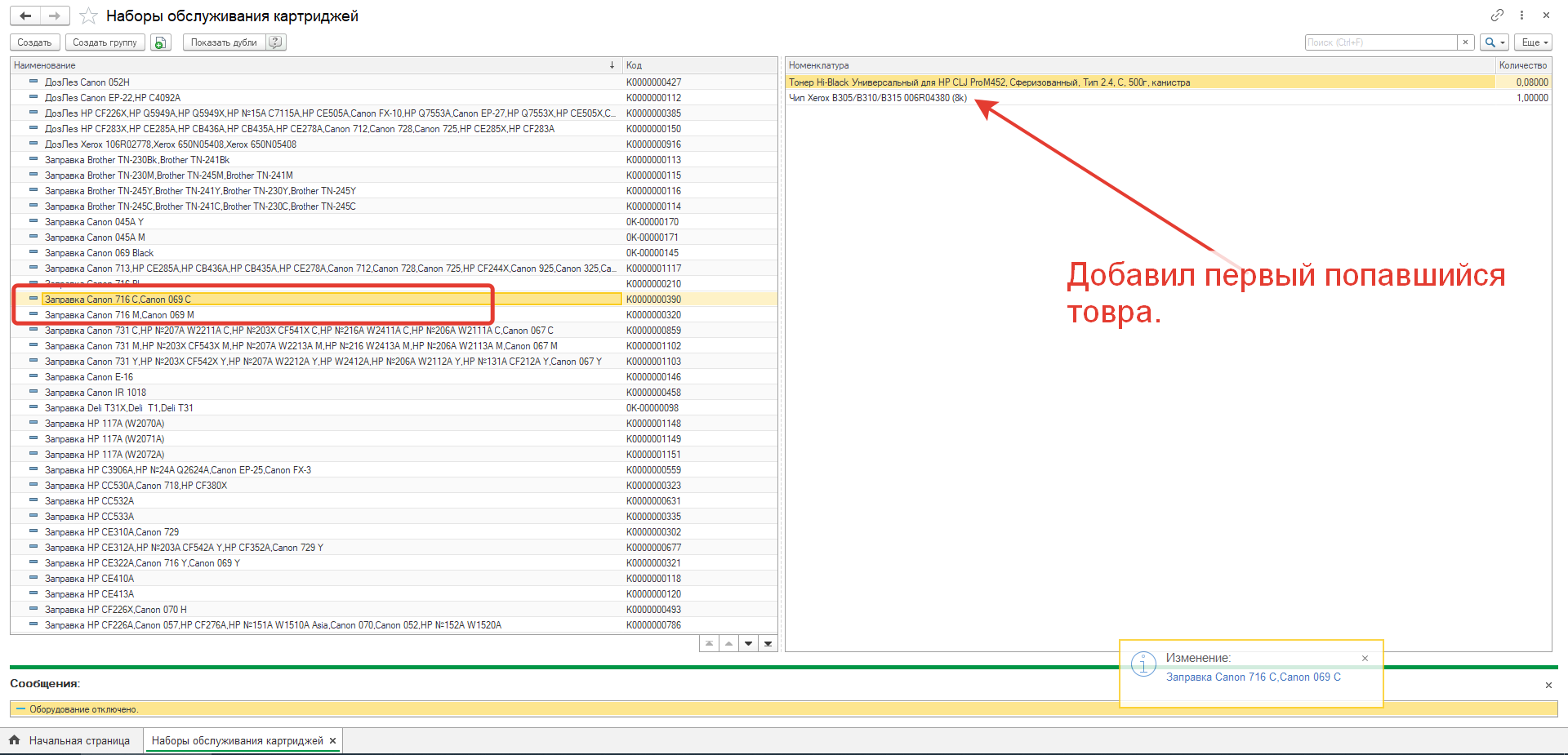Click the Показать дубли button
Image resolution: width=1568 pixels, height=755 pixels.
(224, 42)
